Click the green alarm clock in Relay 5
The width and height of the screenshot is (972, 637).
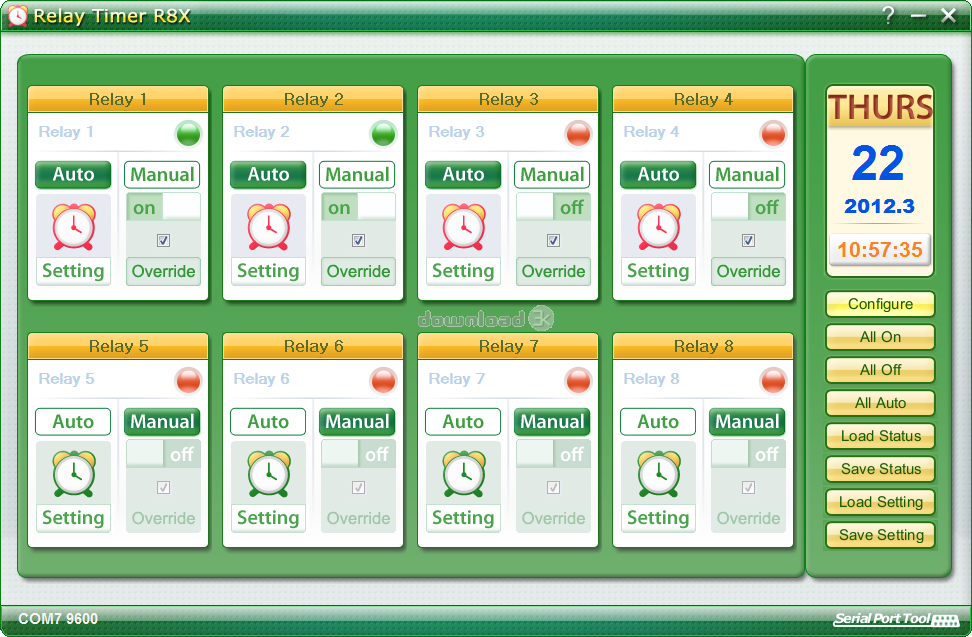[73, 473]
